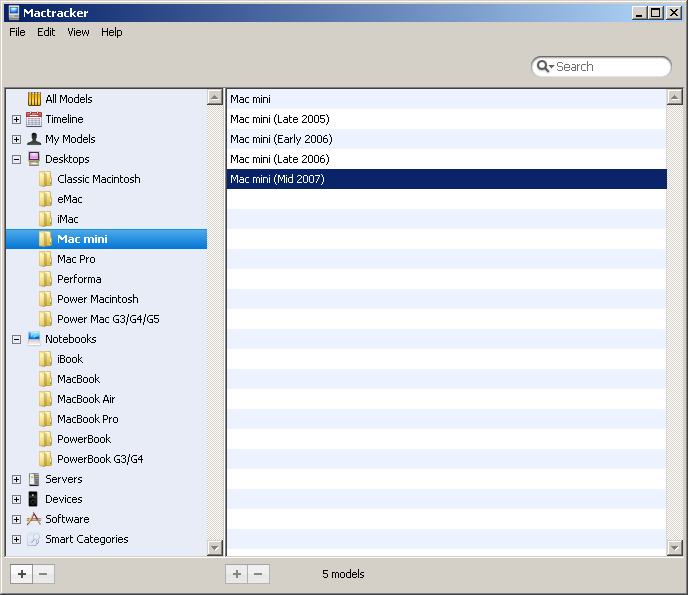
Task: Expand the Devices tree node
Action: click(16, 499)
